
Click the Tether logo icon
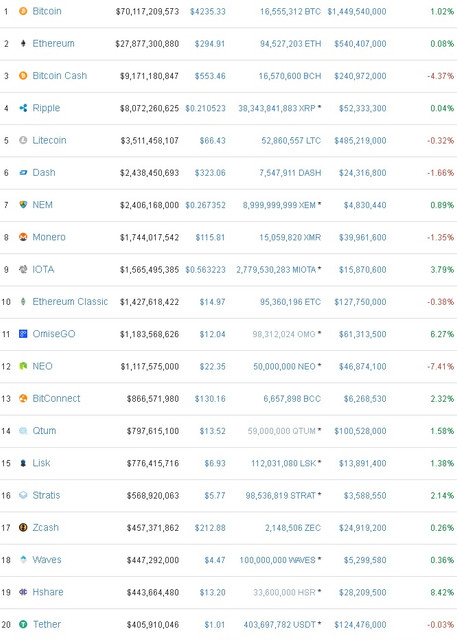pos(23,624)
